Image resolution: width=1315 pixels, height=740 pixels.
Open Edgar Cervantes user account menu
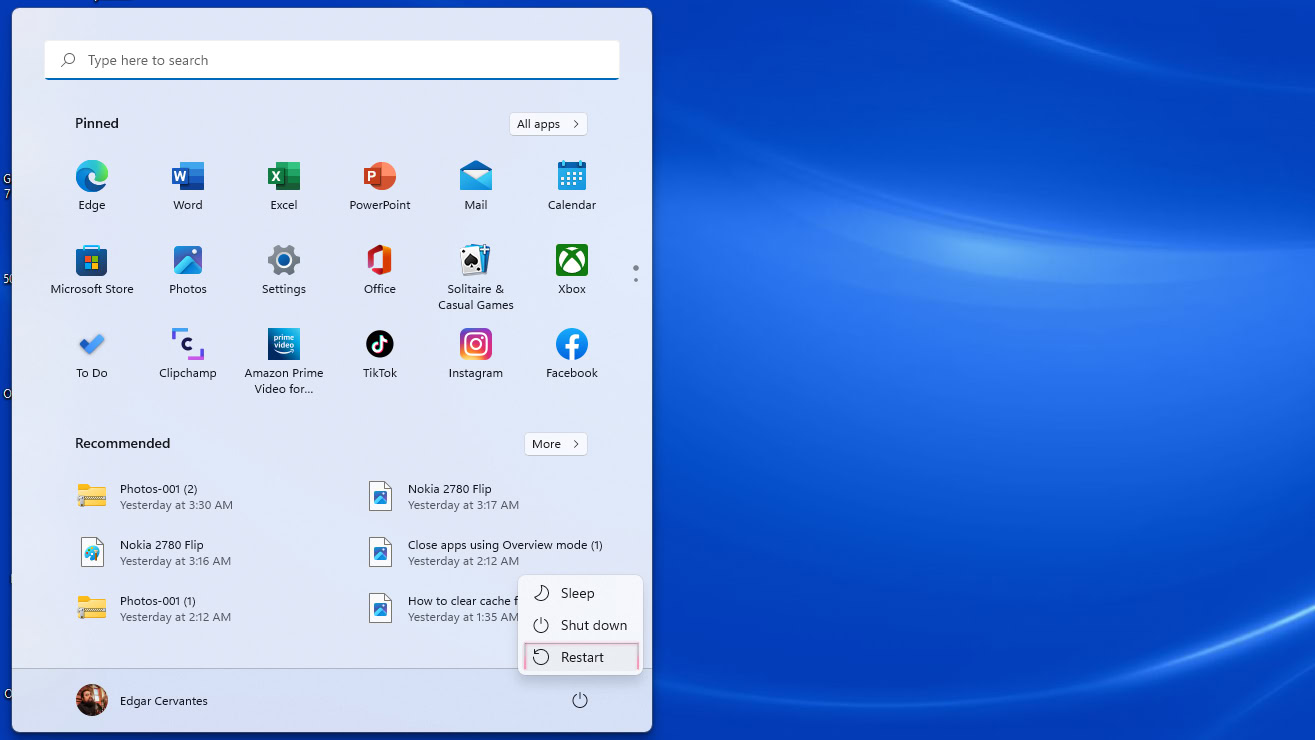coord(142,701)
